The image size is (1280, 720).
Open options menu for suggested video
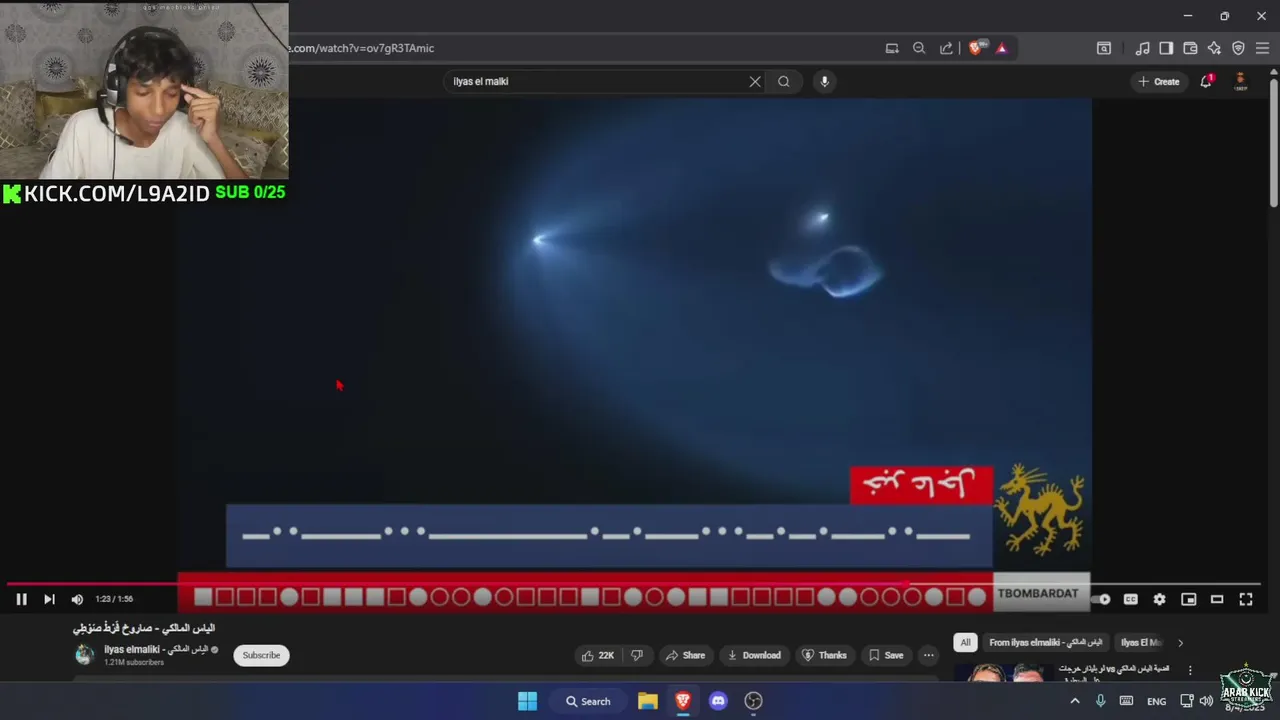1190,670
